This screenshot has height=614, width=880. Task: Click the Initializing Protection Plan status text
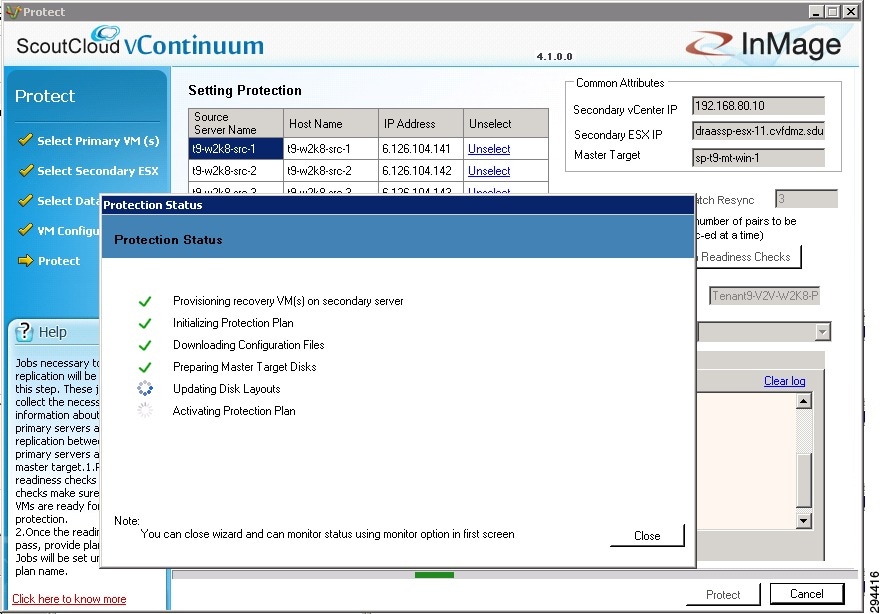coord(233,323)
